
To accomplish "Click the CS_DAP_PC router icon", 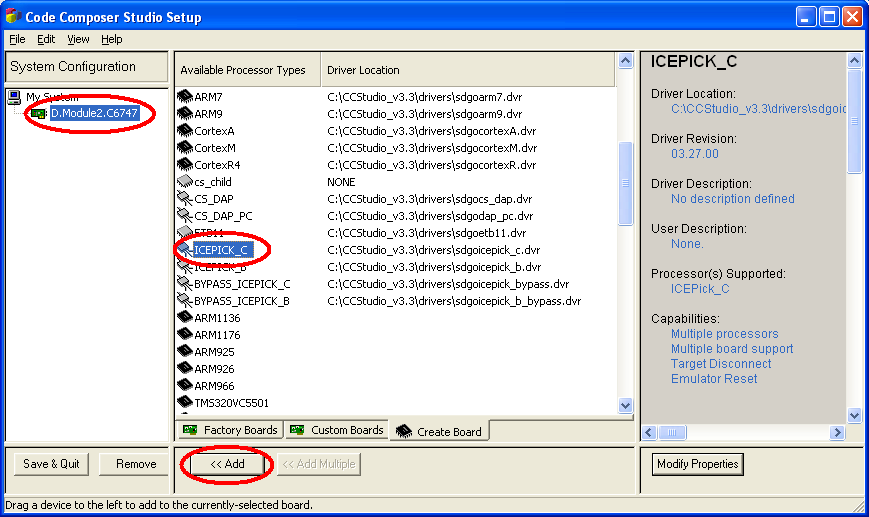I will click(x=185, y=216).
